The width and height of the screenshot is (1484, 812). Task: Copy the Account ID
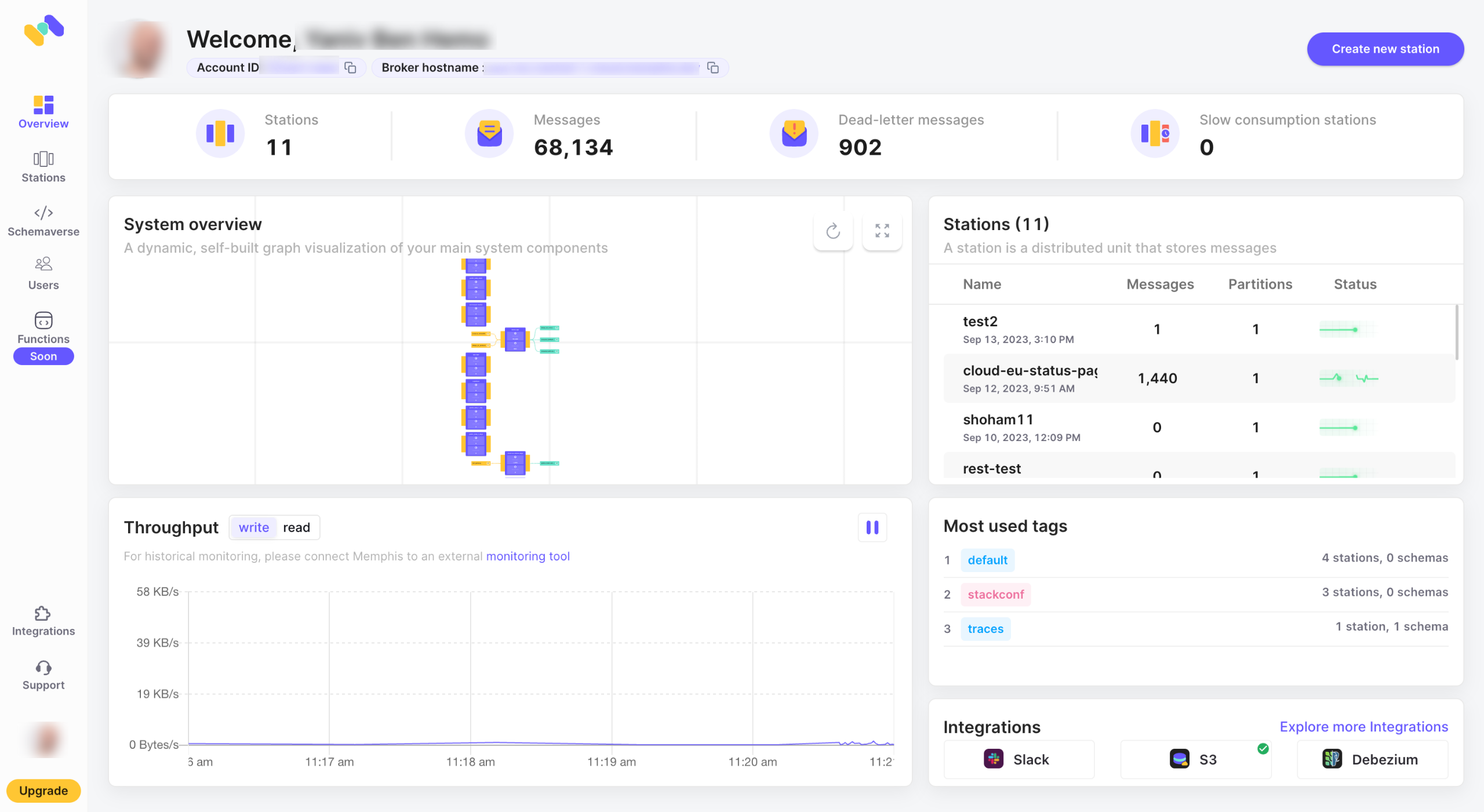[350, 68]
